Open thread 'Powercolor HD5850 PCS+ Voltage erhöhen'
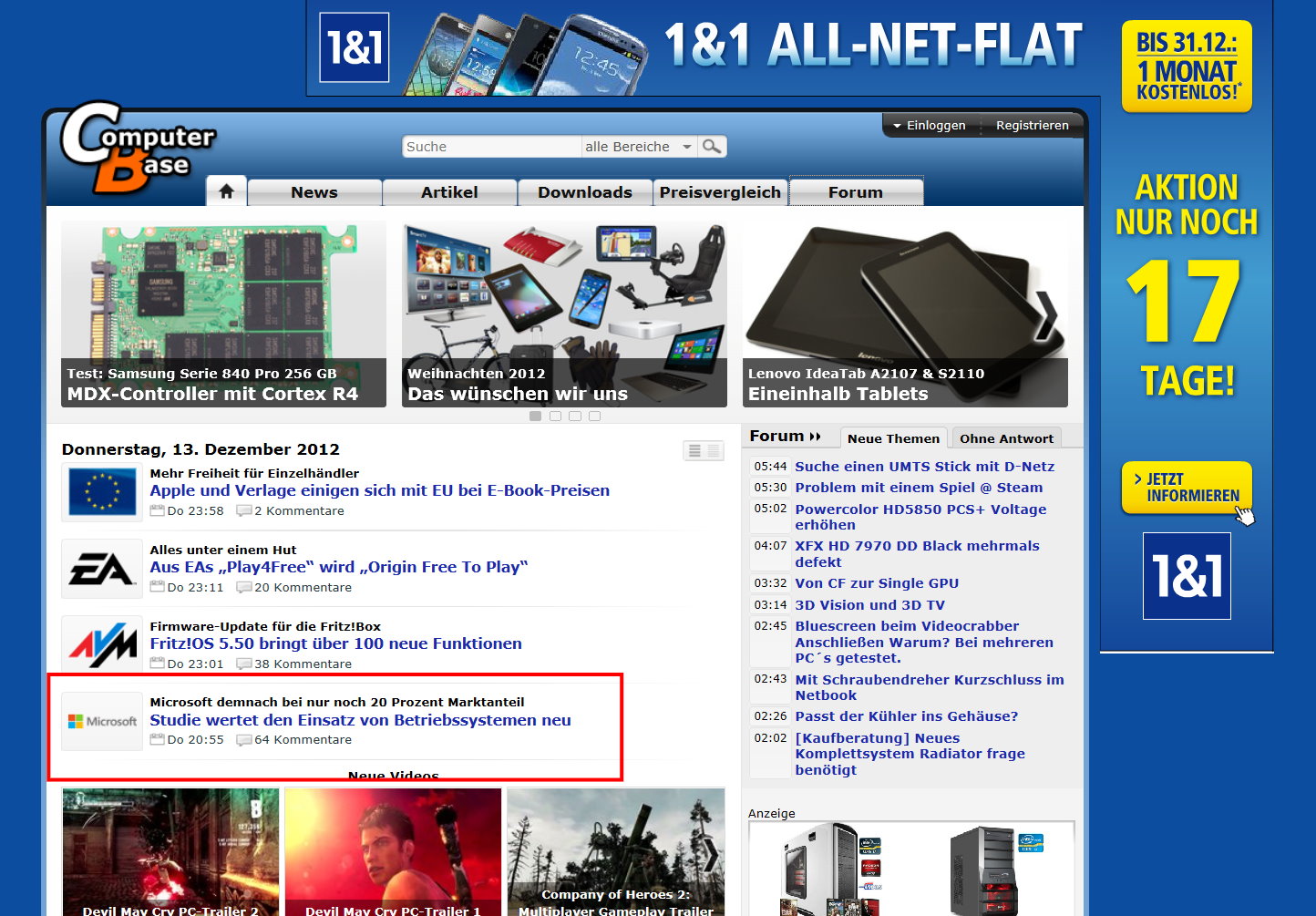 point(920,517)
